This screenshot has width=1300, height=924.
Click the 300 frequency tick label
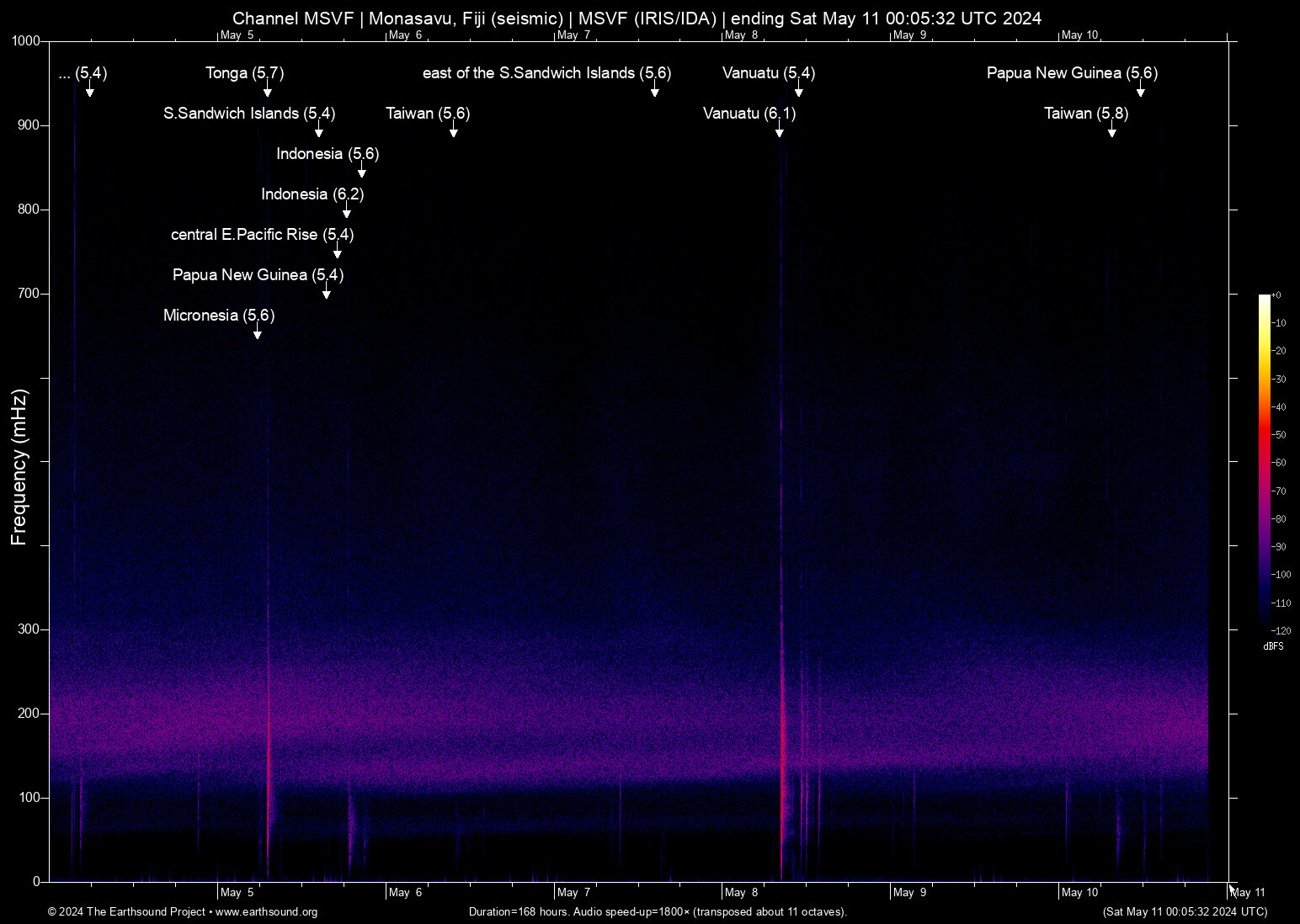tap(29, 629)
